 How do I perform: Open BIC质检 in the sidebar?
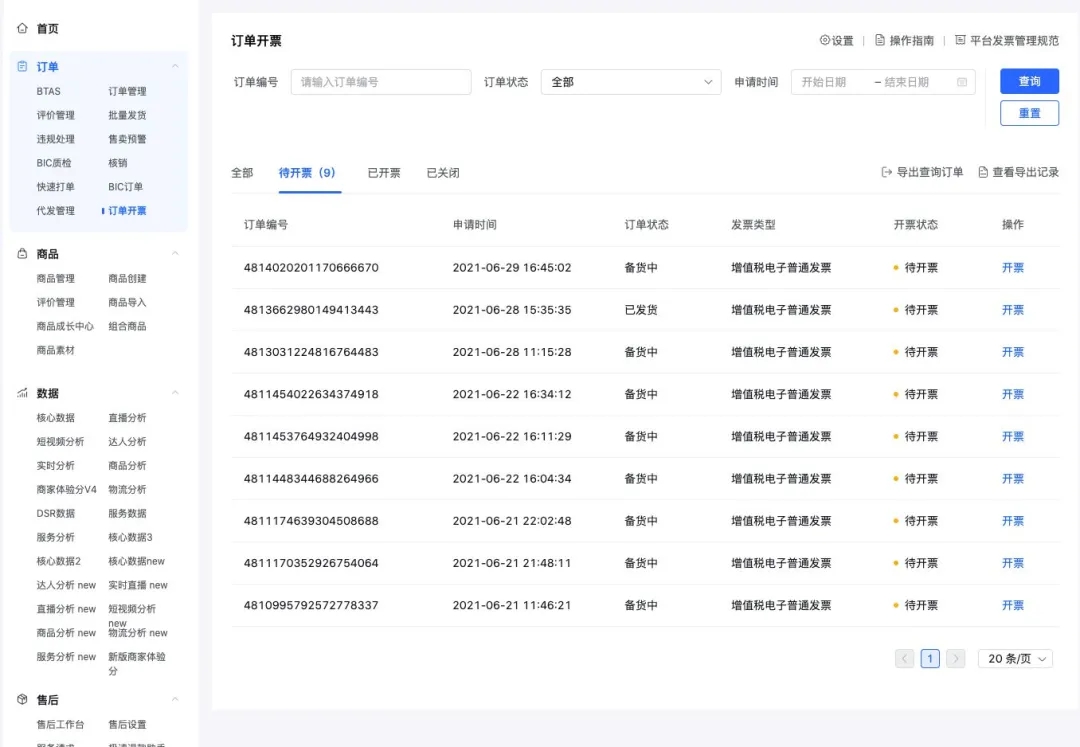point(54,163)
